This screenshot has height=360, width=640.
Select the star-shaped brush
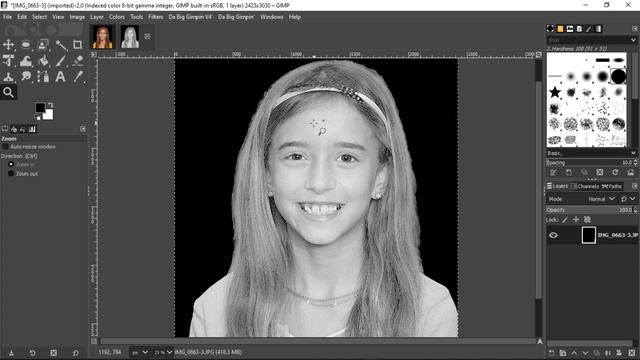[555, 92]
